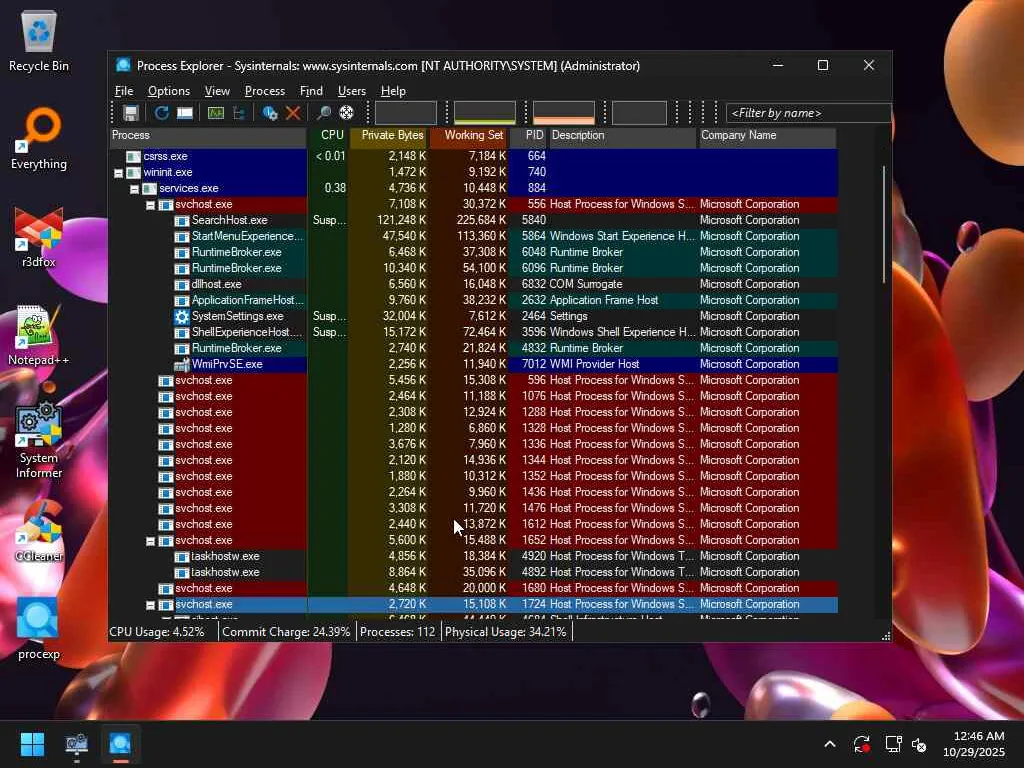Select the StartMenuExperience process row

(473, 236)
